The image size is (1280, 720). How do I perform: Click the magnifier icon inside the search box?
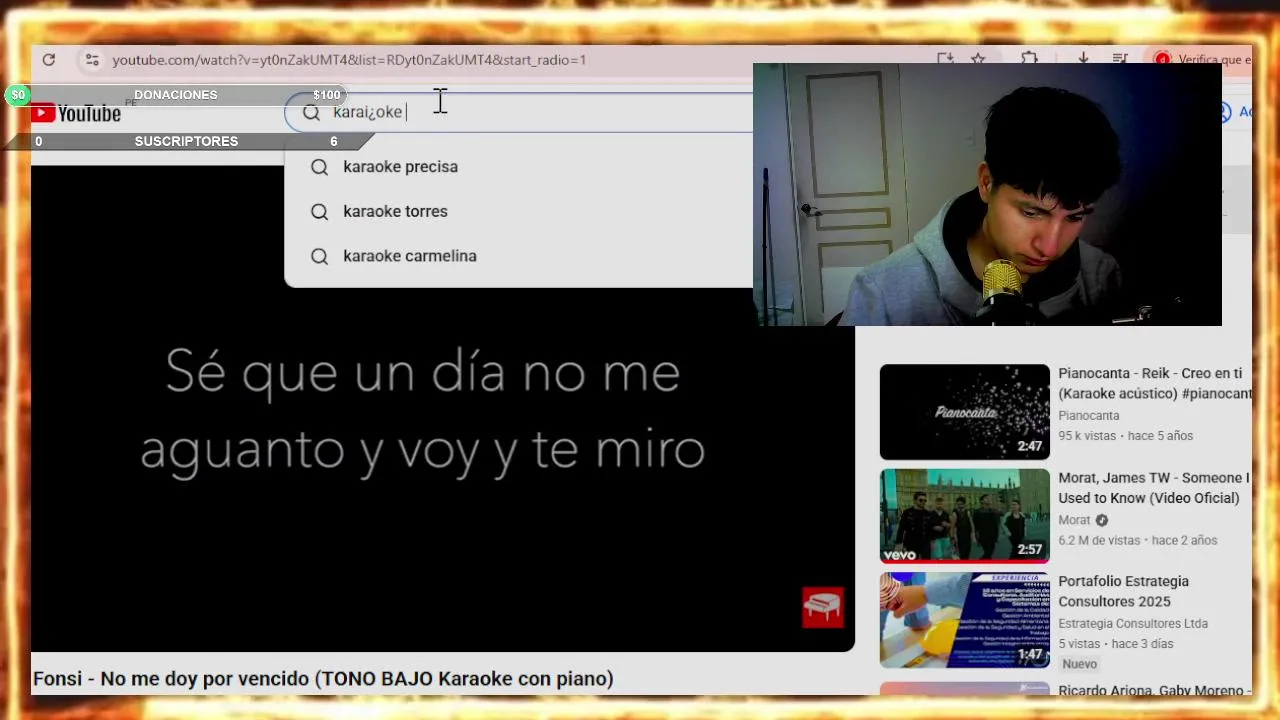(x=311, y=112)
